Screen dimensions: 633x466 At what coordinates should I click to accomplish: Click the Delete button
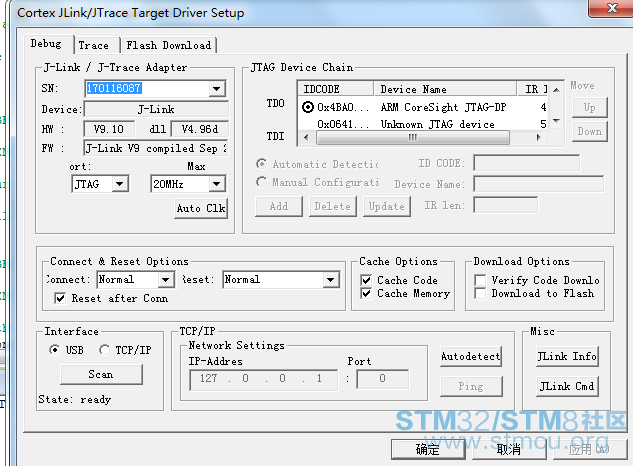333,206
